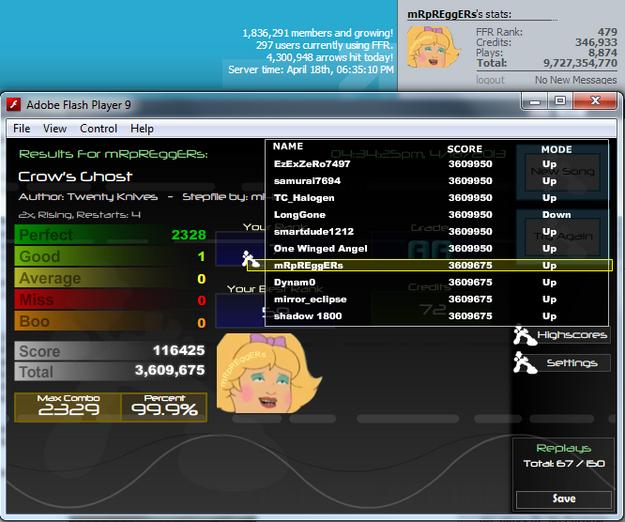Open the View menu

click(55, 129)
